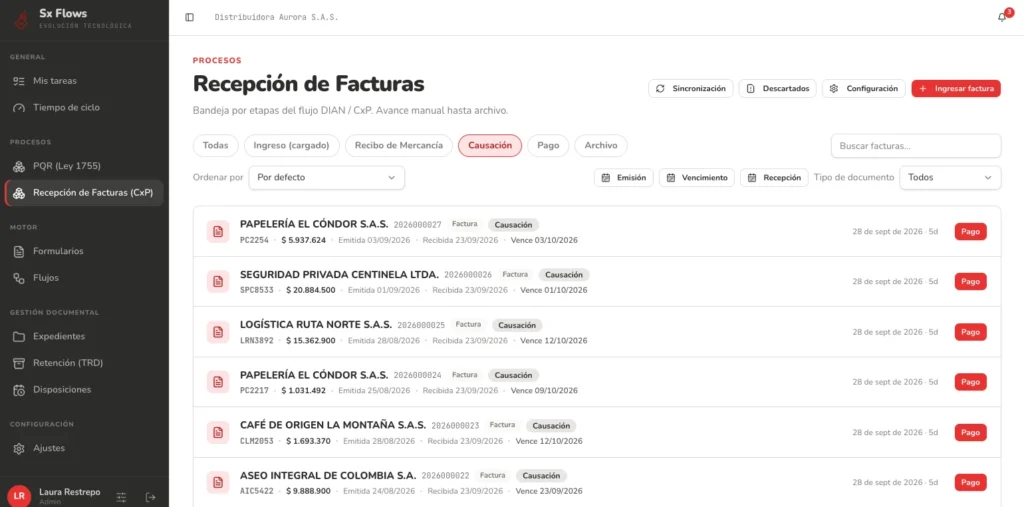Click Causación badge on invoice 2026000025

517,325
